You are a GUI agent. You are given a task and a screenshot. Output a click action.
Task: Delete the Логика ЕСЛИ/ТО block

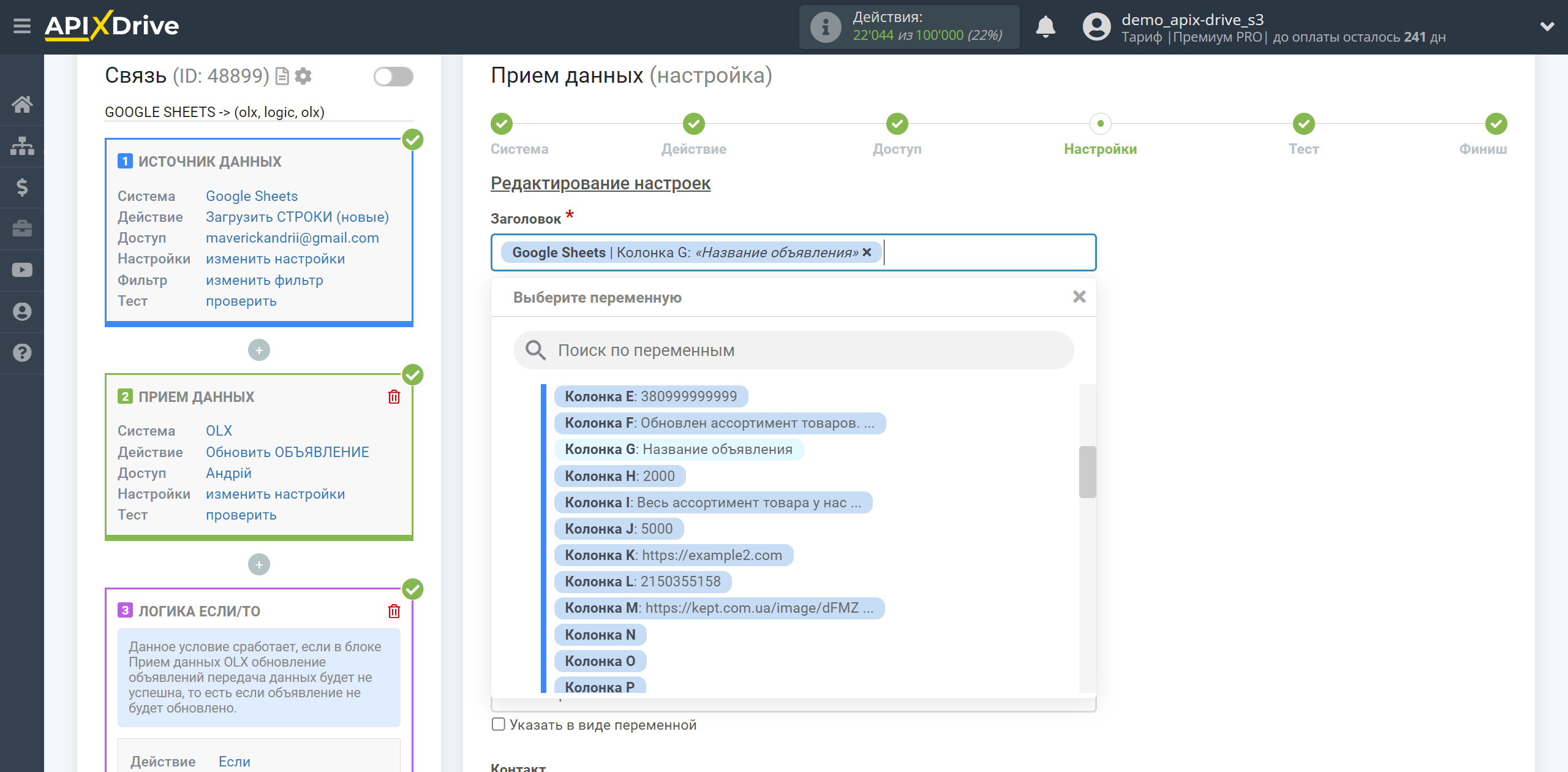[394, 611]
